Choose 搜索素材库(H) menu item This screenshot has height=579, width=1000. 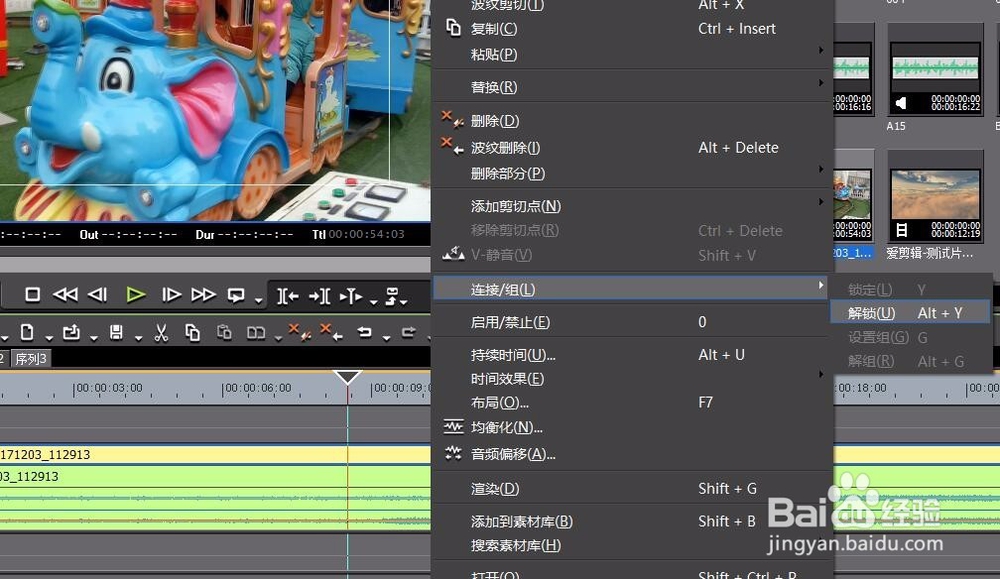click(x=632, y=545)
